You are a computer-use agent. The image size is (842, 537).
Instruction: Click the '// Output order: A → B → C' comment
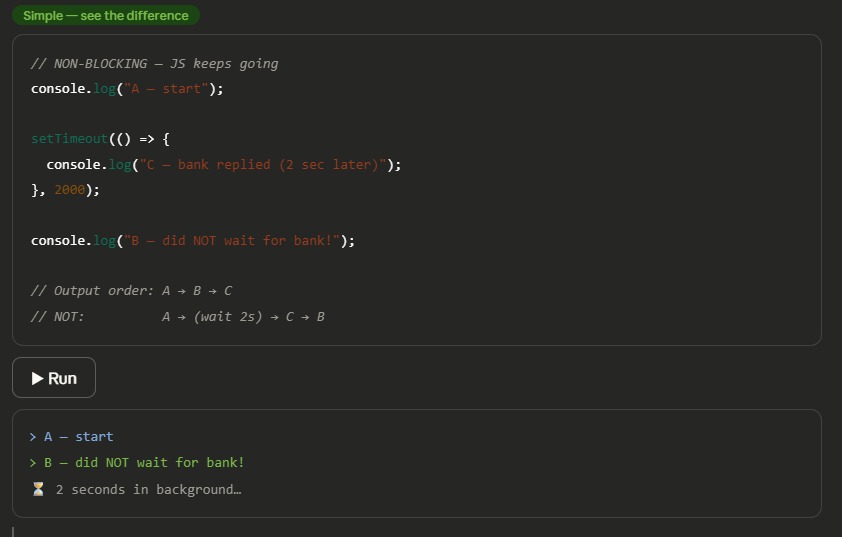click(x=132, y=291)
